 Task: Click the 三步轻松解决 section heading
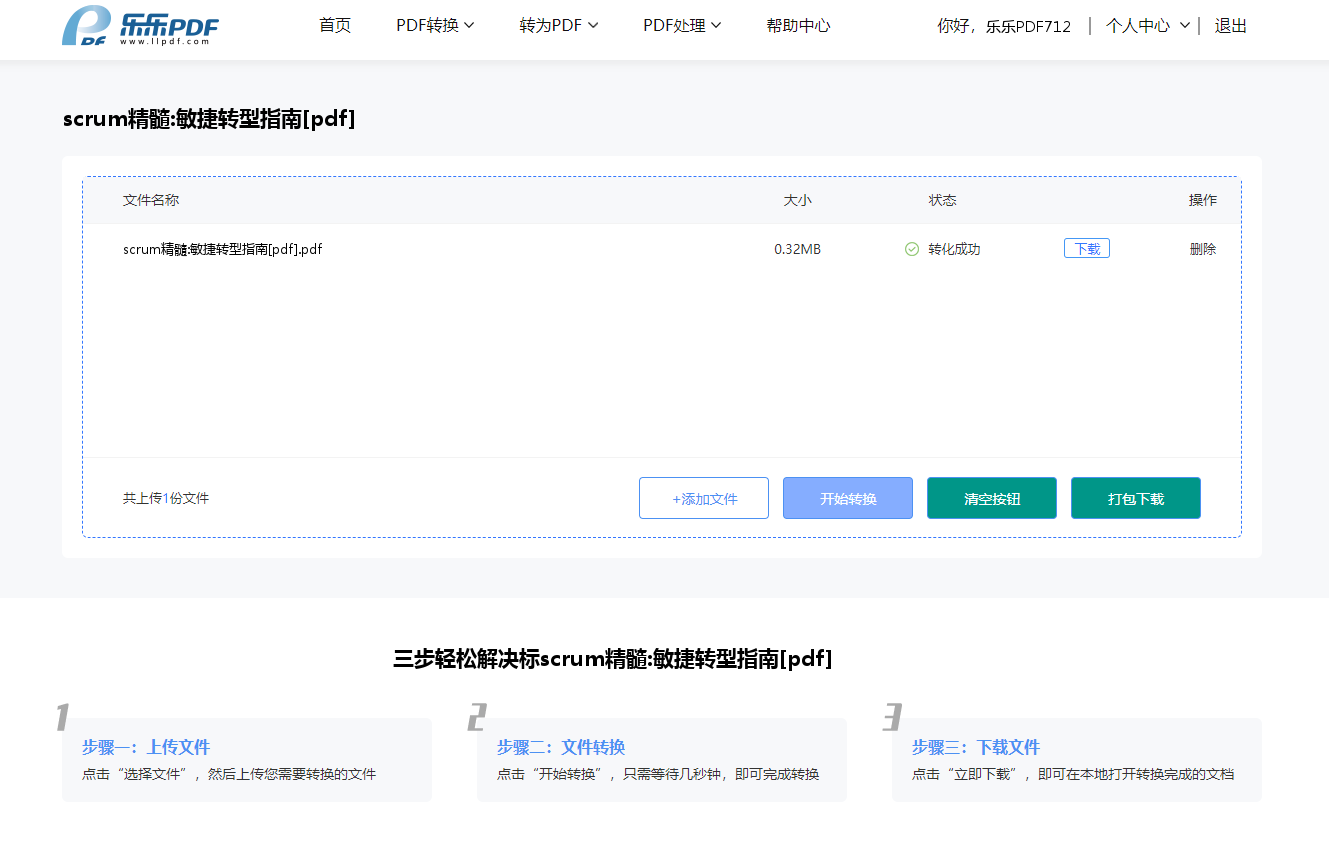point(612,658)
